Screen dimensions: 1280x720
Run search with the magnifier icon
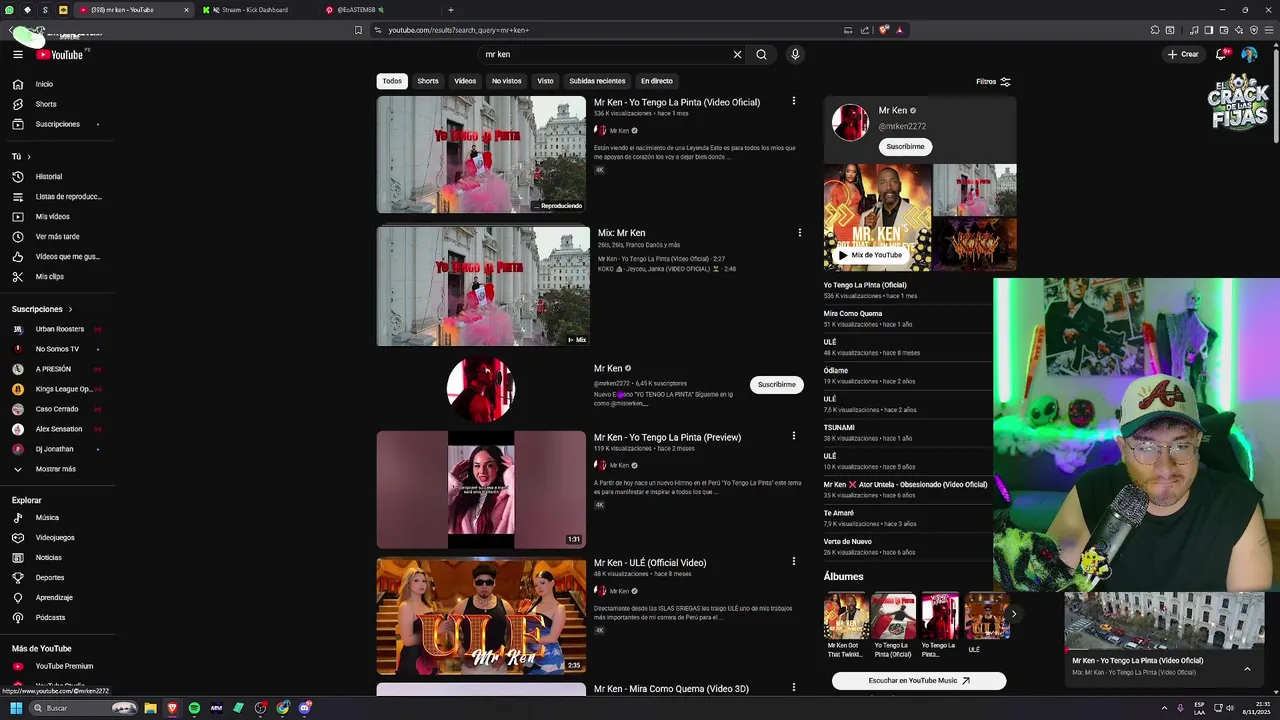pos(761,55)
